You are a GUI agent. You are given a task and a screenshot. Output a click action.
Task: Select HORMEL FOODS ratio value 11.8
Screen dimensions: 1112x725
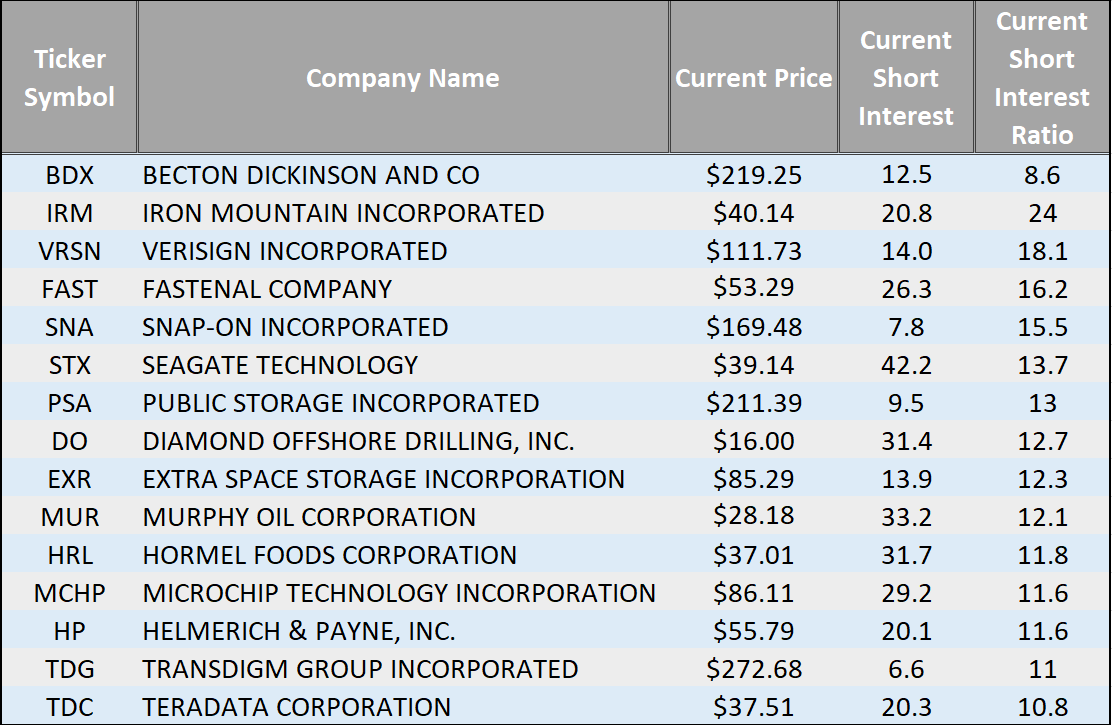[1042, 555]
